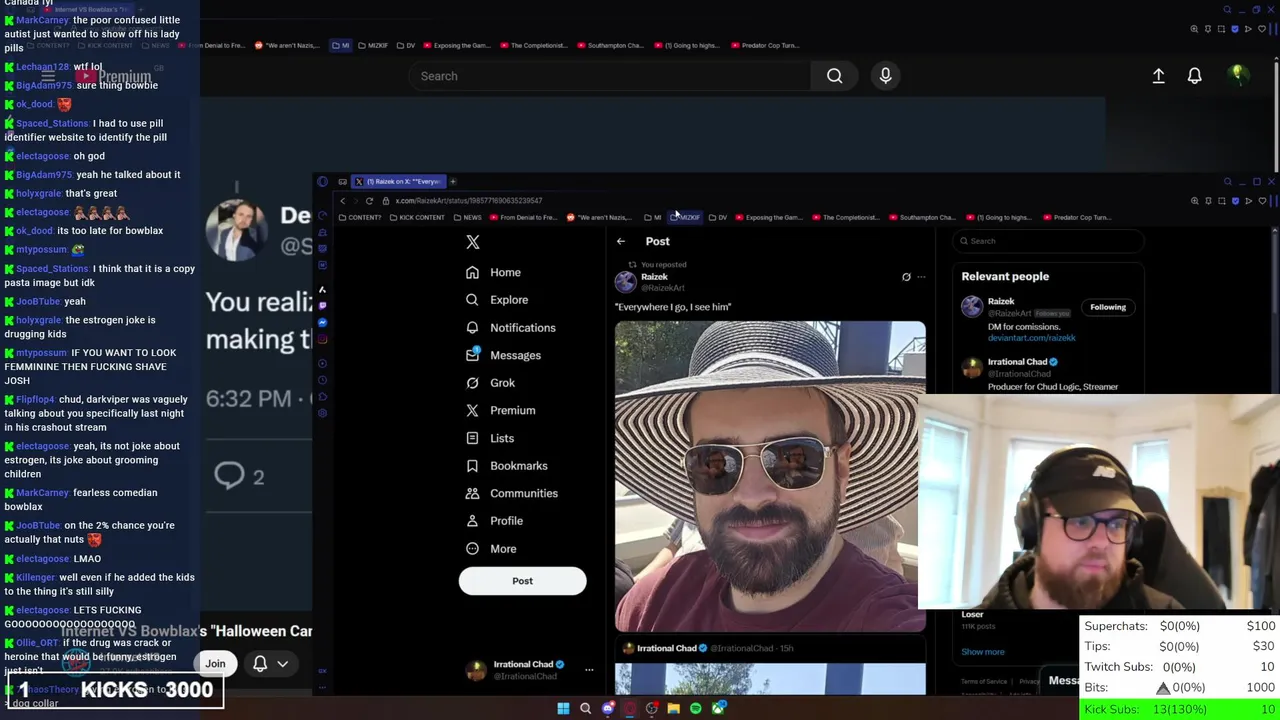Click the X search field
The width and height of the screenshot is (1280, 720).
[1050, 241]
